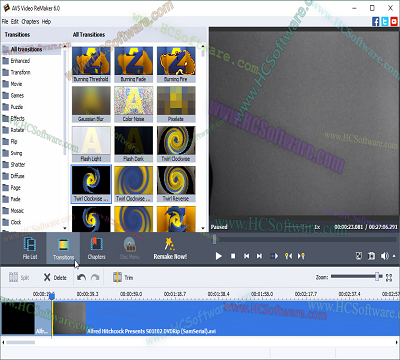
Task: Choose the Flash Dark transition thumbnail
Action: tap(134, 144)
